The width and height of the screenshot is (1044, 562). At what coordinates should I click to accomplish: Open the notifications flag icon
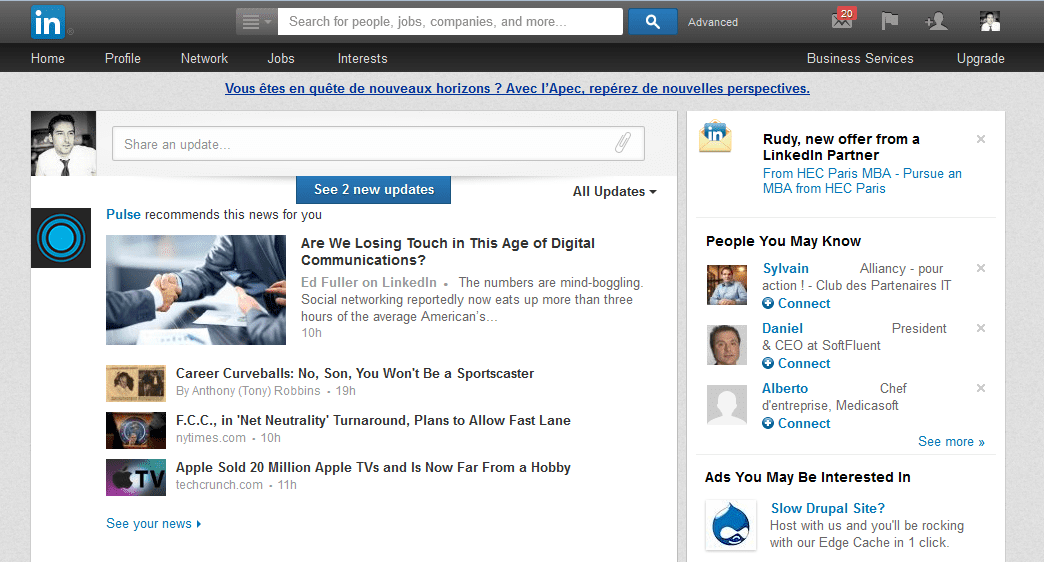(x=890, y=21)
